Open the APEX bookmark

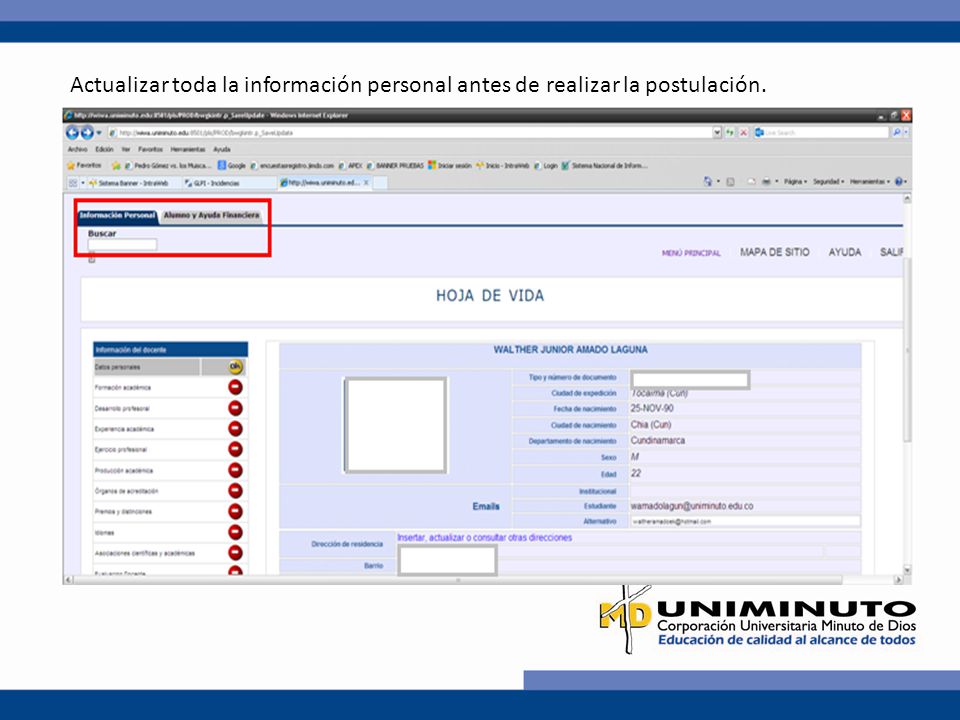click(x=351, y=166)
